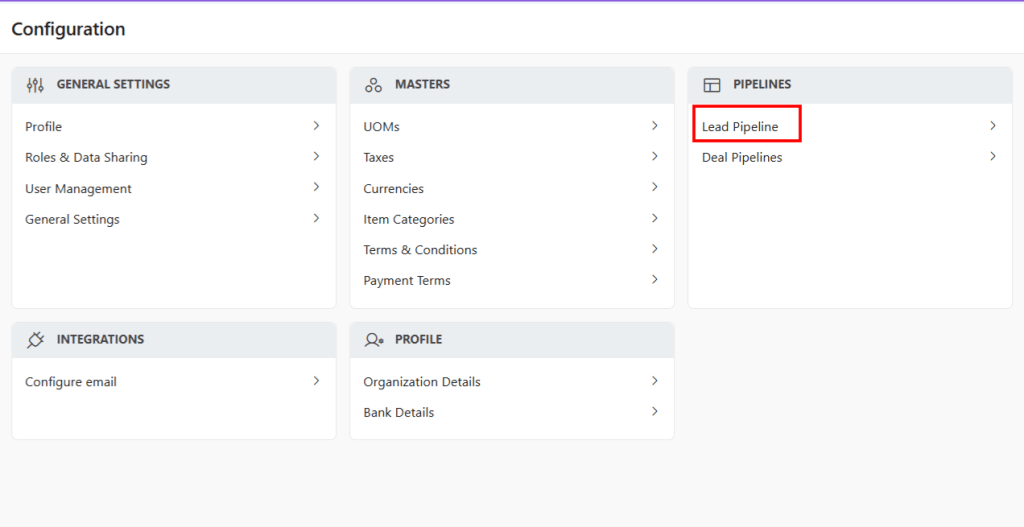
Task: Click the General Settings sliders icon
Action: click(x=36, y=85)
